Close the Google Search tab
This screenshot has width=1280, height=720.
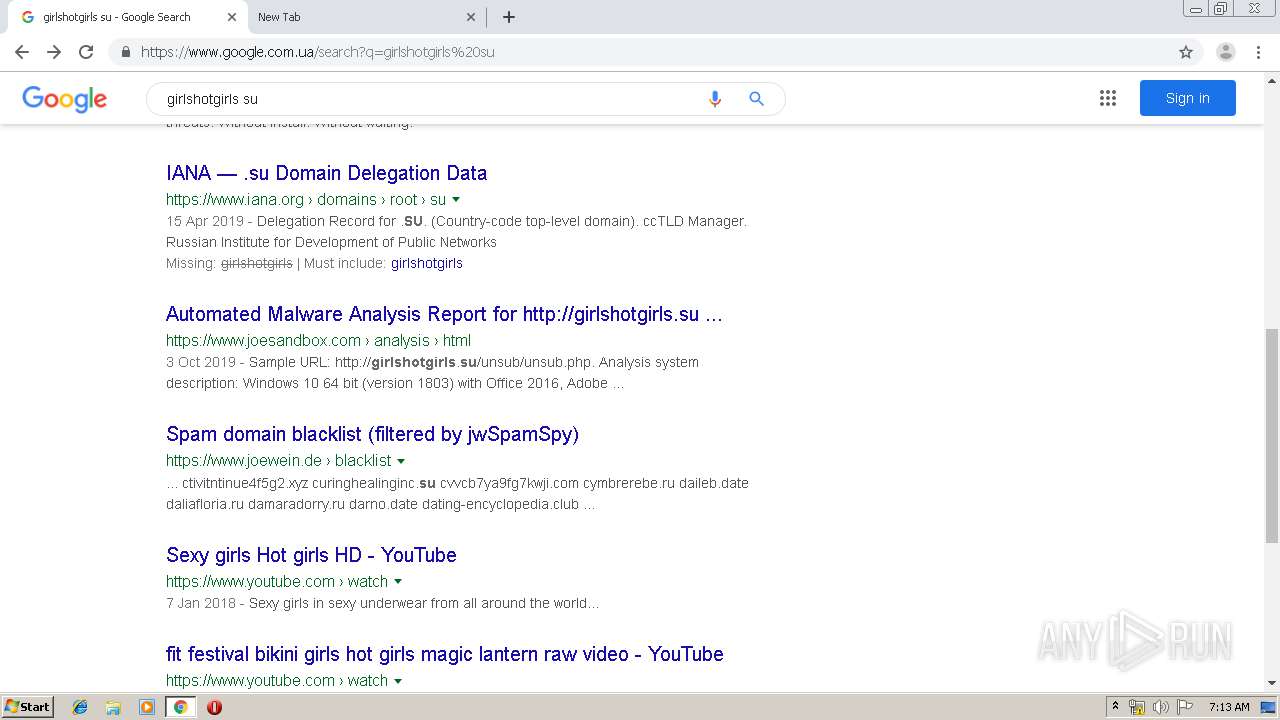232,17
